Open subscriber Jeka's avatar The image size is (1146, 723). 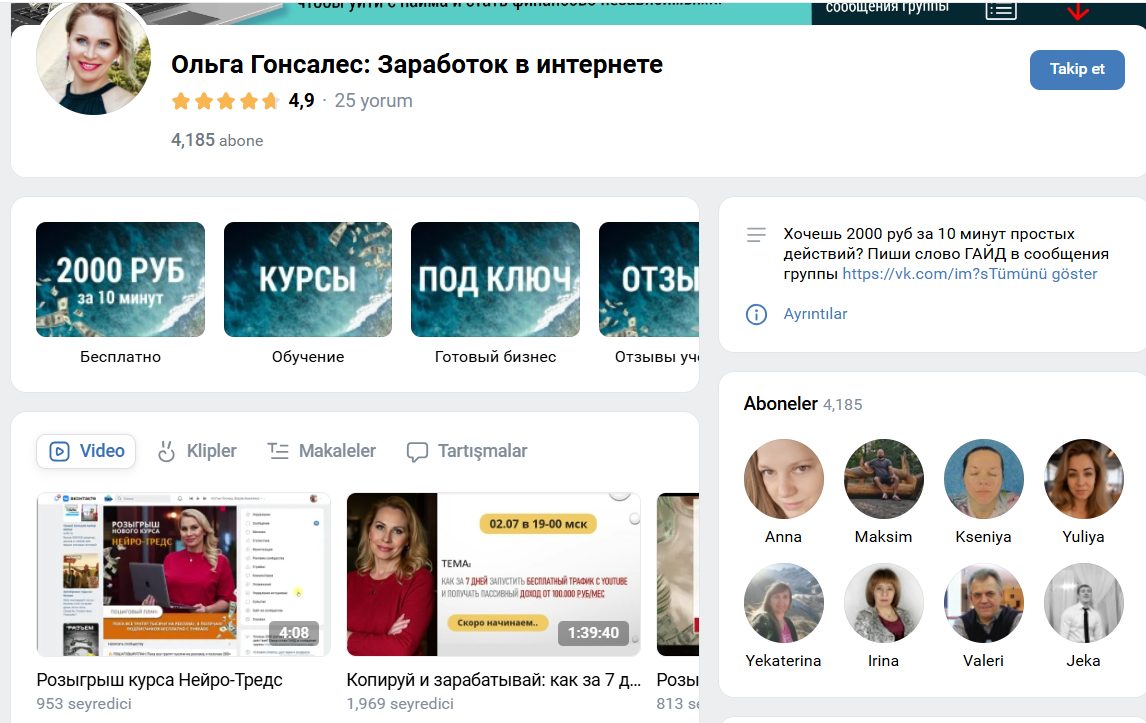coord(1083,603)
